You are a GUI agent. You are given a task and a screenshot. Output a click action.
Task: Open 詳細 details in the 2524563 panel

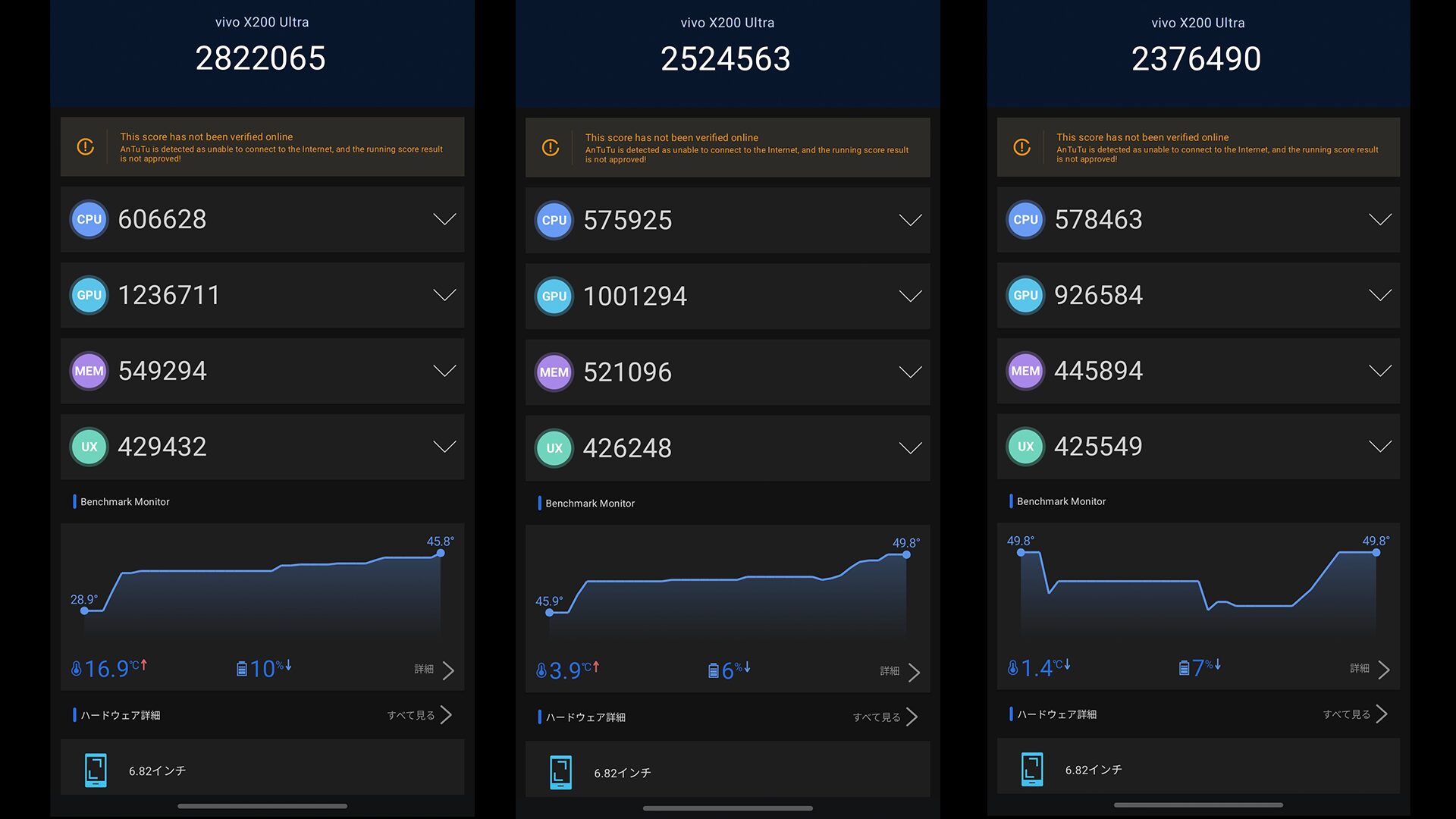900,672
